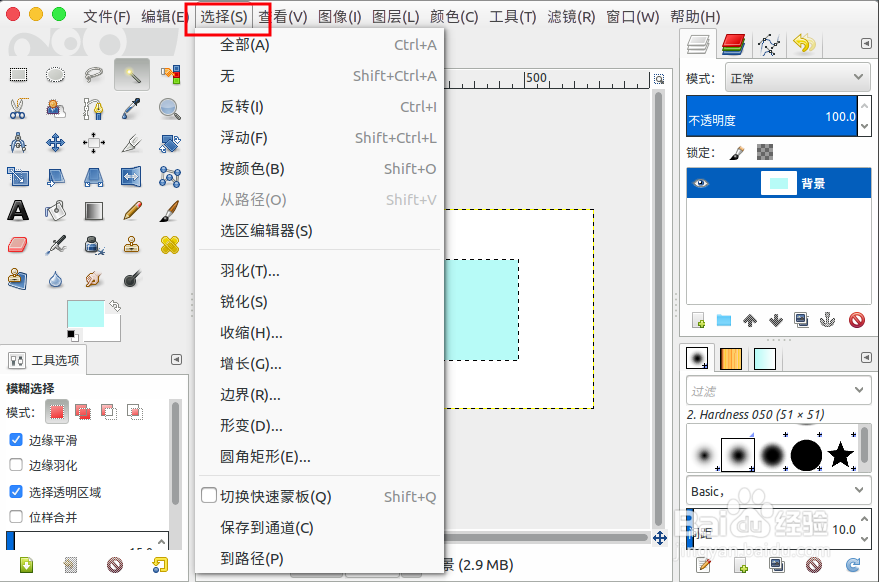879x582 pixels.
Task: Select the Foreground Select tool
Action: click(55, 108)
